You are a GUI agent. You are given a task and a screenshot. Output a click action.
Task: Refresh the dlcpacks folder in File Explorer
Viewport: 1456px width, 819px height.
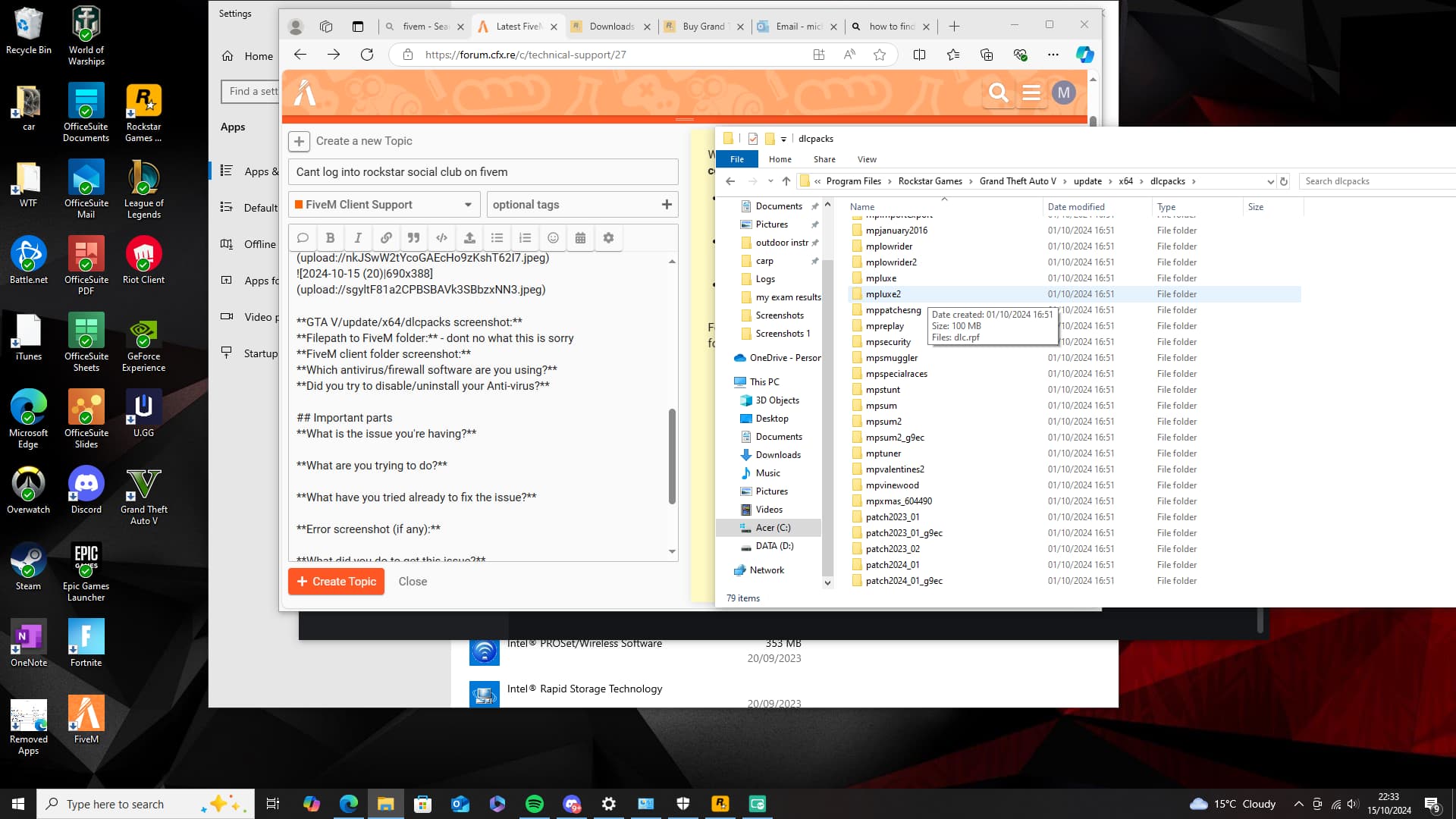1284,181
